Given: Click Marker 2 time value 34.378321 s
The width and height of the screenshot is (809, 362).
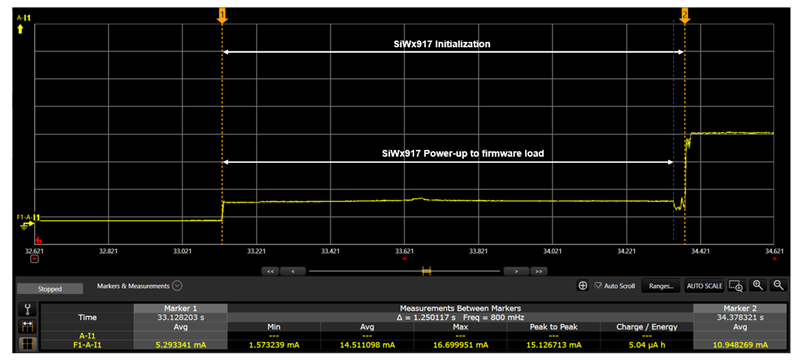Looking at the screenshot, I should [x=740, y=317].
